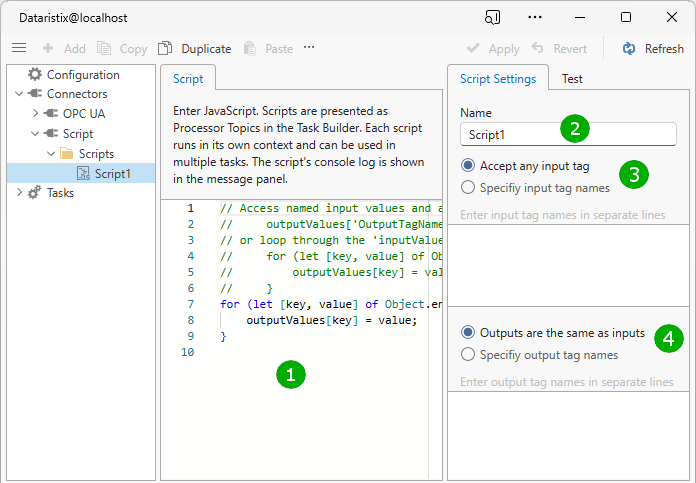Click the Connectors plug icon

click(35, 94)
